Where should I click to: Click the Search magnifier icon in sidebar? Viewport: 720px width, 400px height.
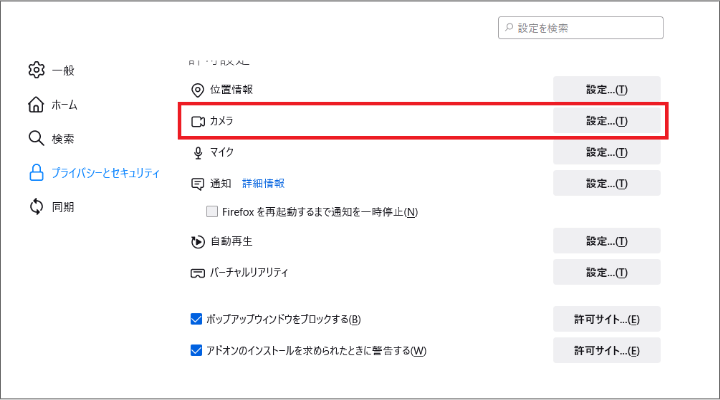(x=36, y=138)
